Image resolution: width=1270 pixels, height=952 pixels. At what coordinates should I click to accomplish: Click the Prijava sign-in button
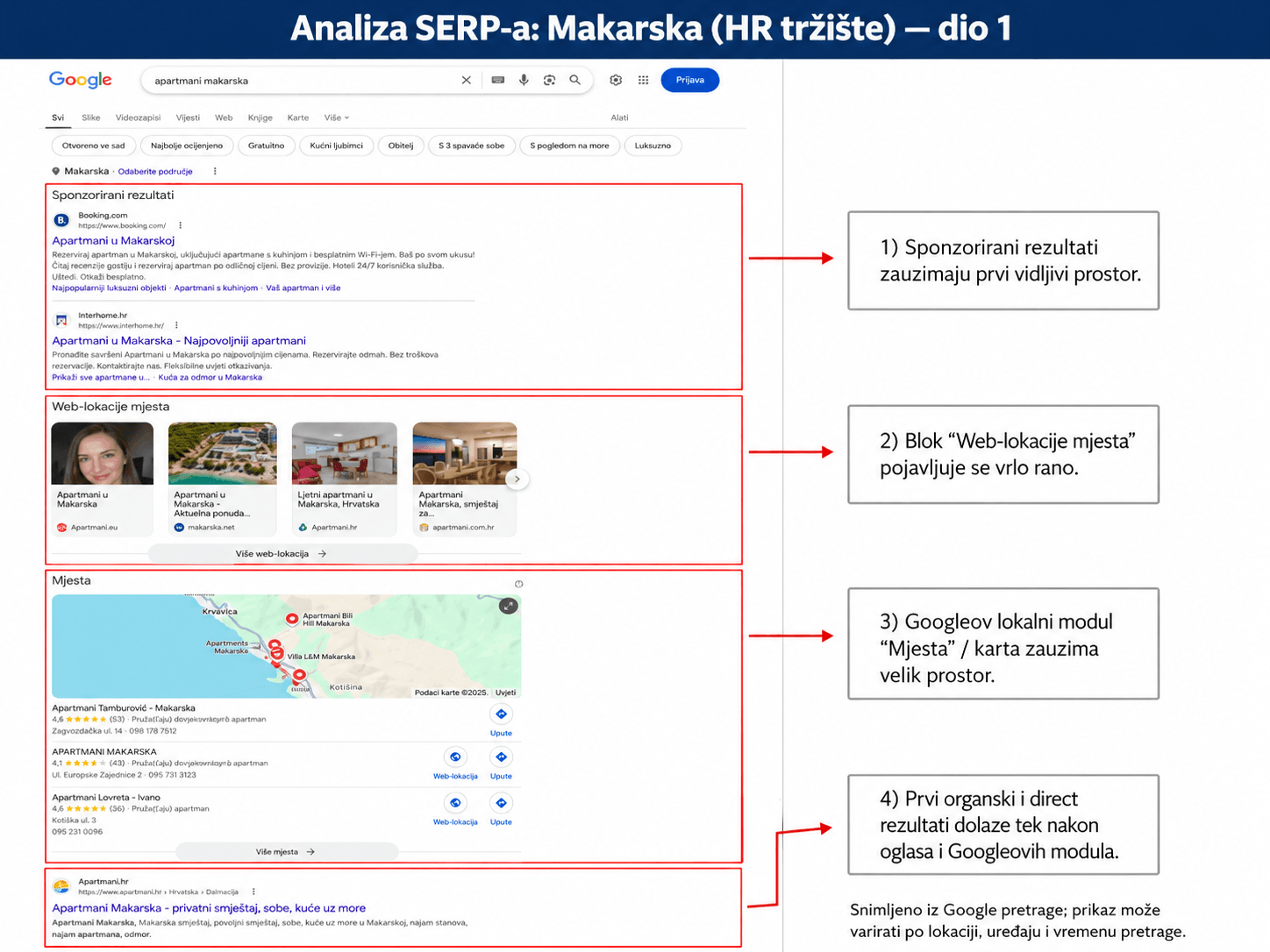coord(690,80)
